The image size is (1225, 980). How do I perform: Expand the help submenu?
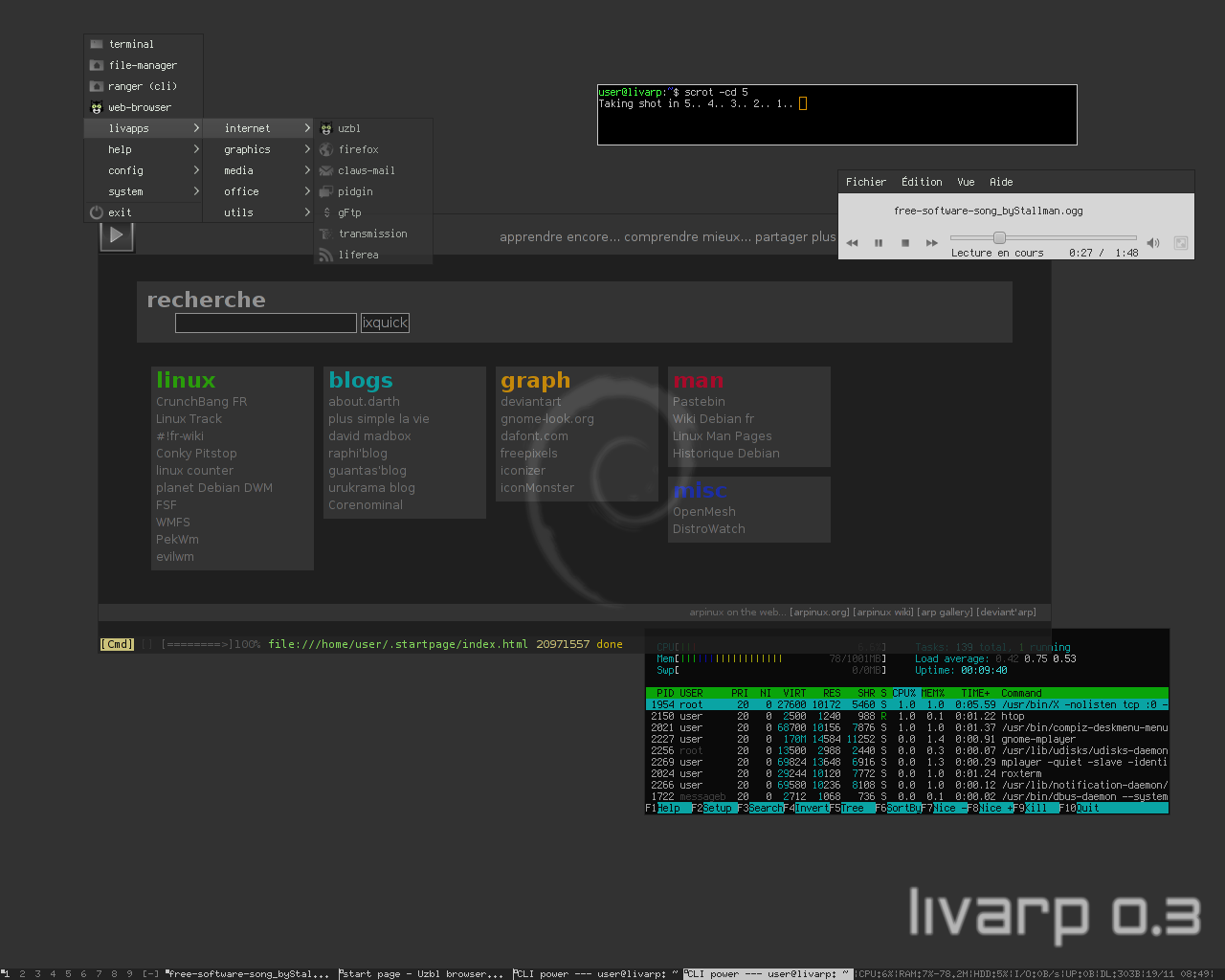[x=144, y=149]
